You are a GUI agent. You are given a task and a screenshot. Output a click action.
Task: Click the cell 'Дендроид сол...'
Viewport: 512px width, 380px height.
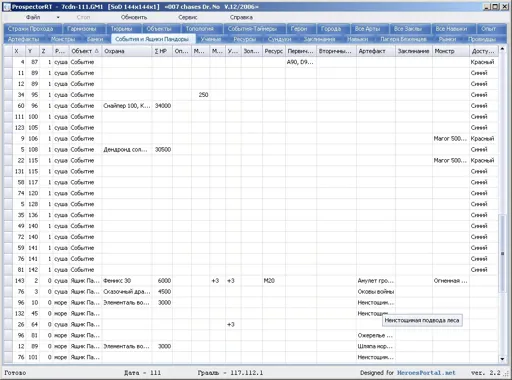pyautogui.click(x=127, y=149)
